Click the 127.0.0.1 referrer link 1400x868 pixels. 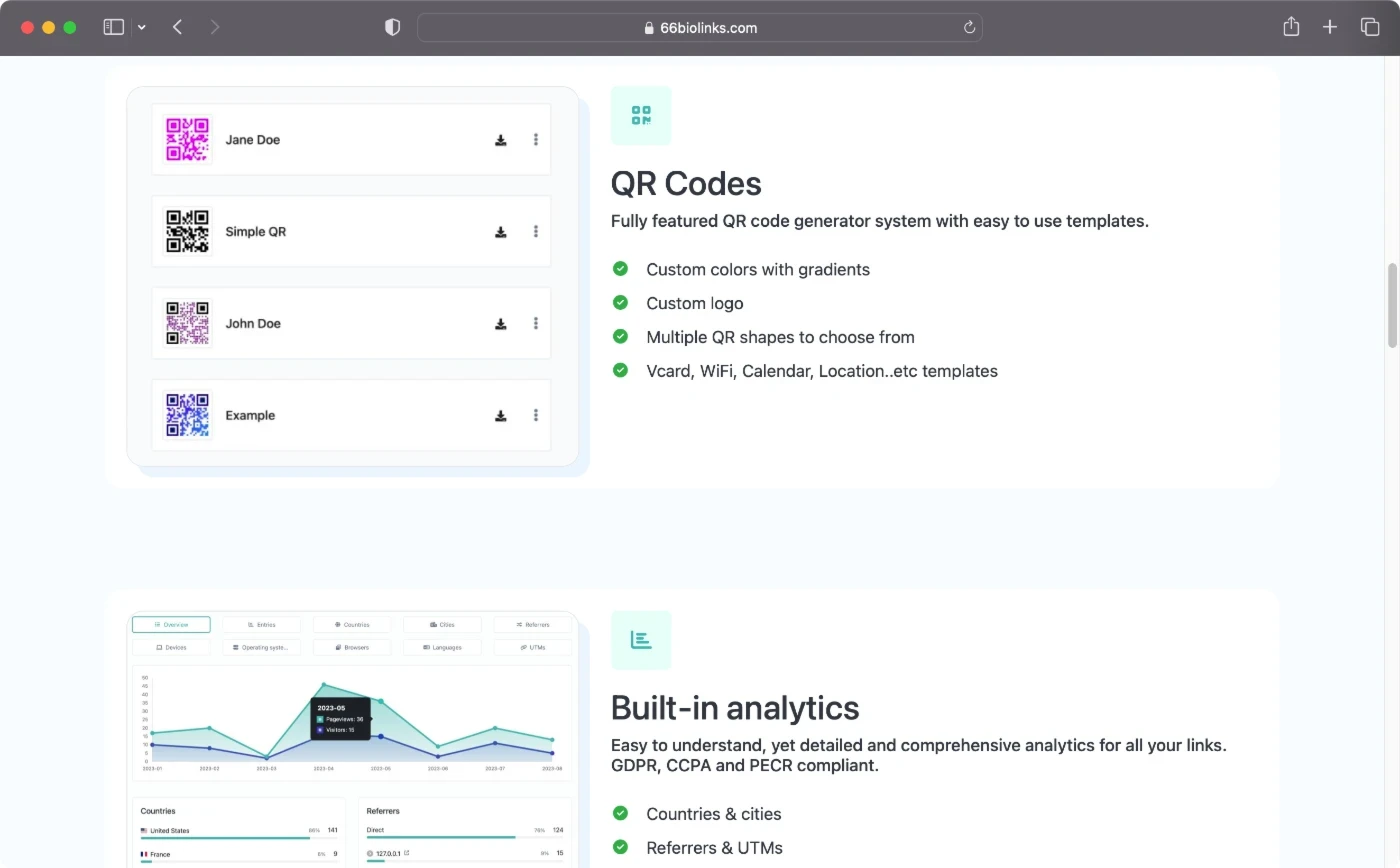(390, 854)
